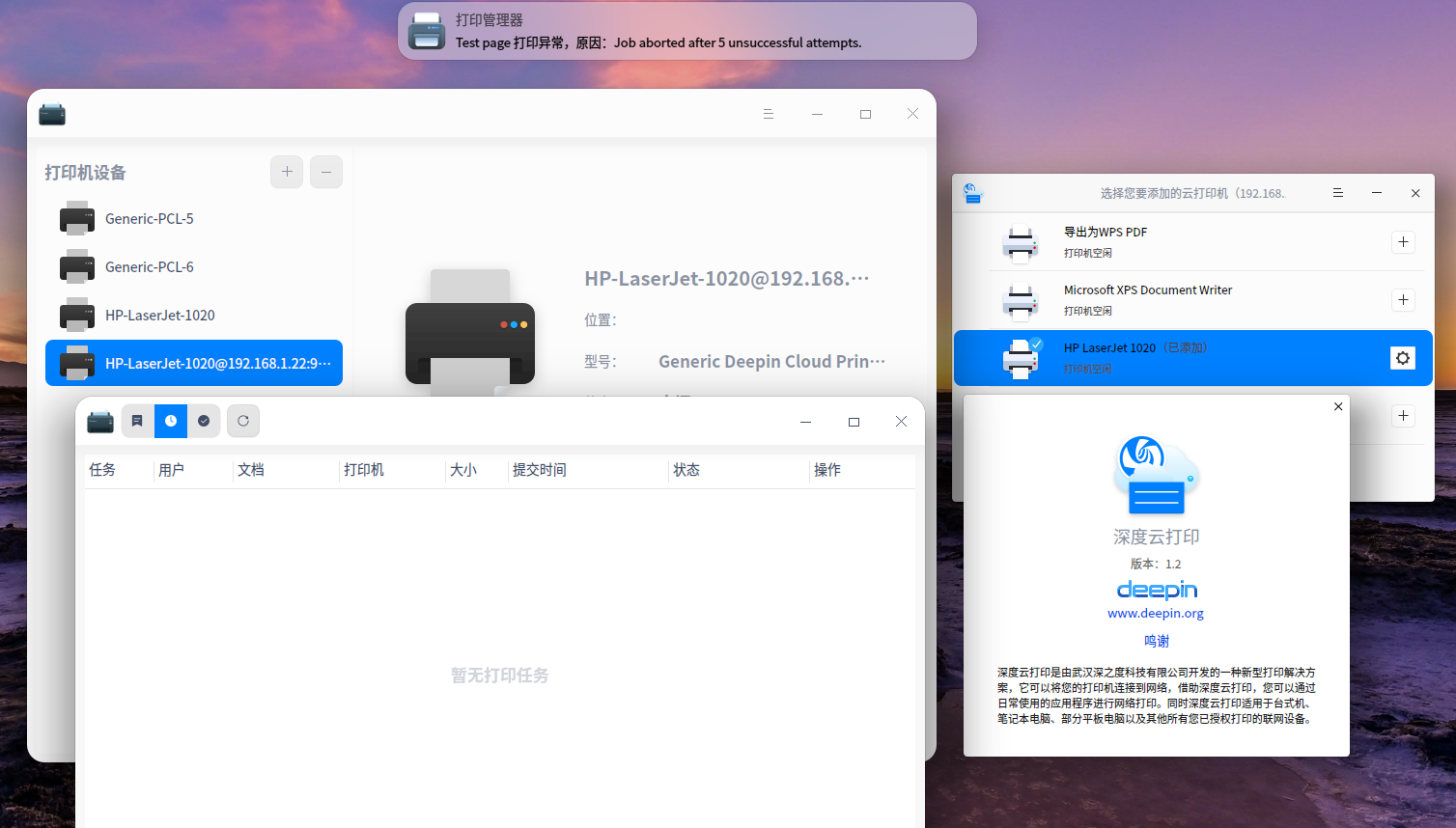Screen dimensions: 1456x828
Task: Close the 深度云打印 about dialog
Action: pyautogui.click(x=1338, y=406)
